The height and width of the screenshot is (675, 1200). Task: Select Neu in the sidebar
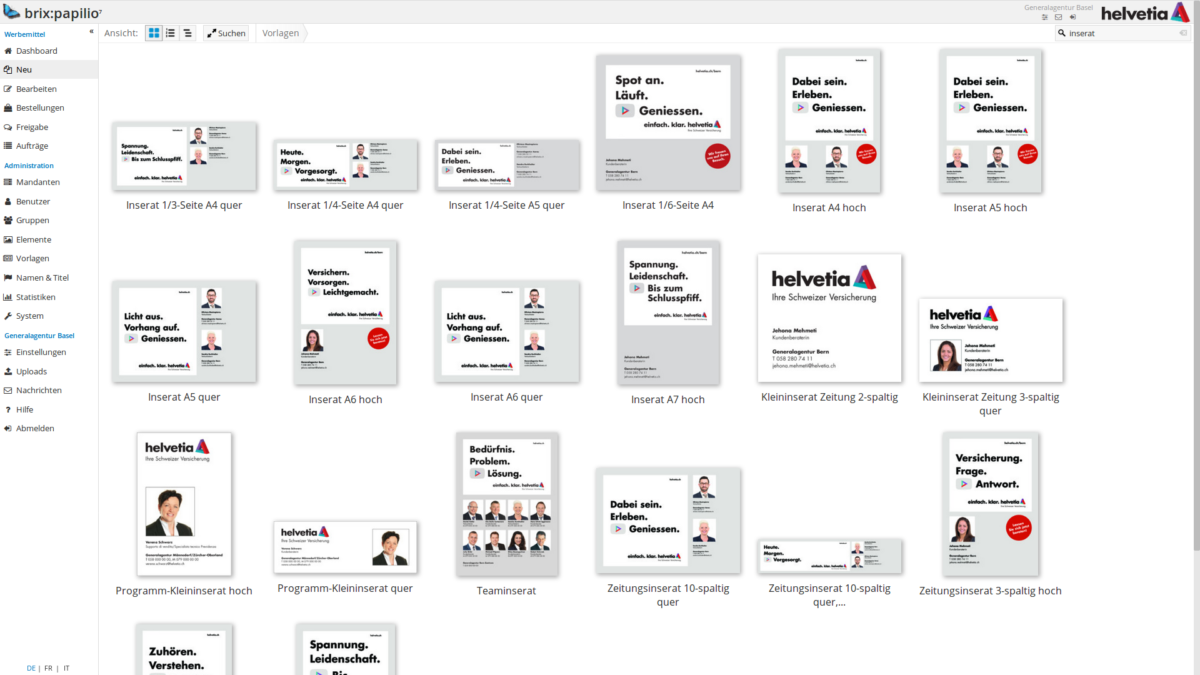tap(49, 70)
